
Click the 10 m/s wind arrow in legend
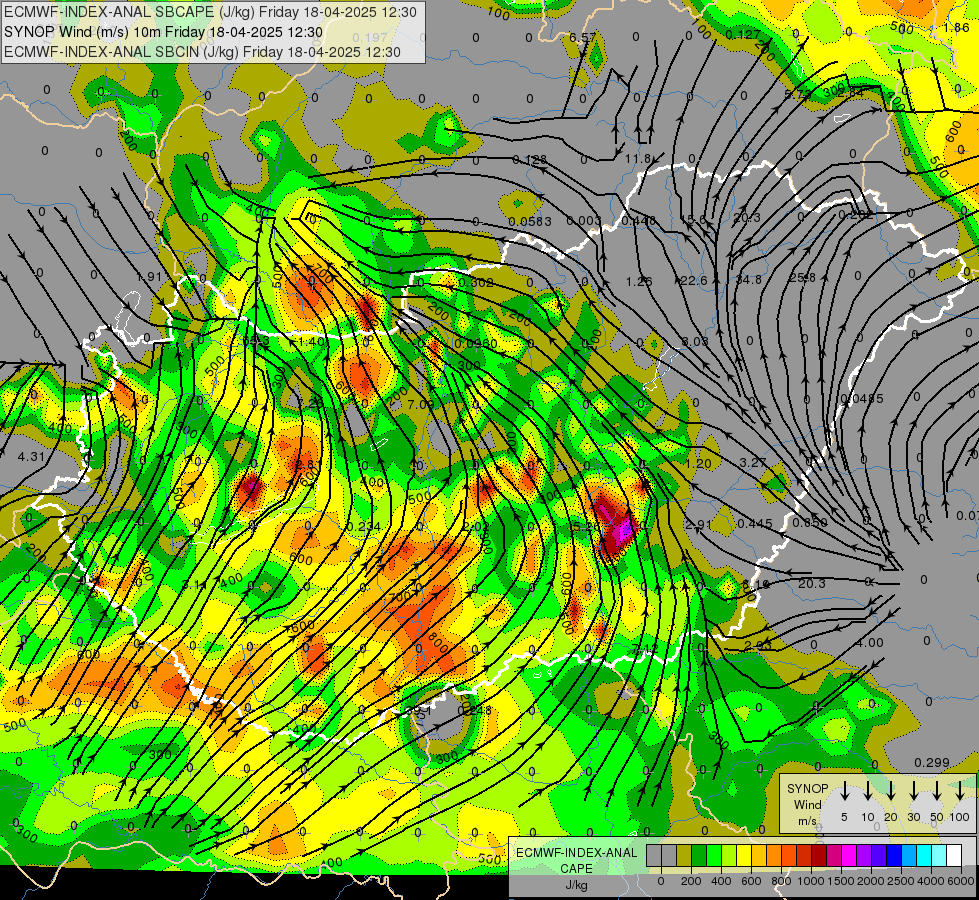868,791
